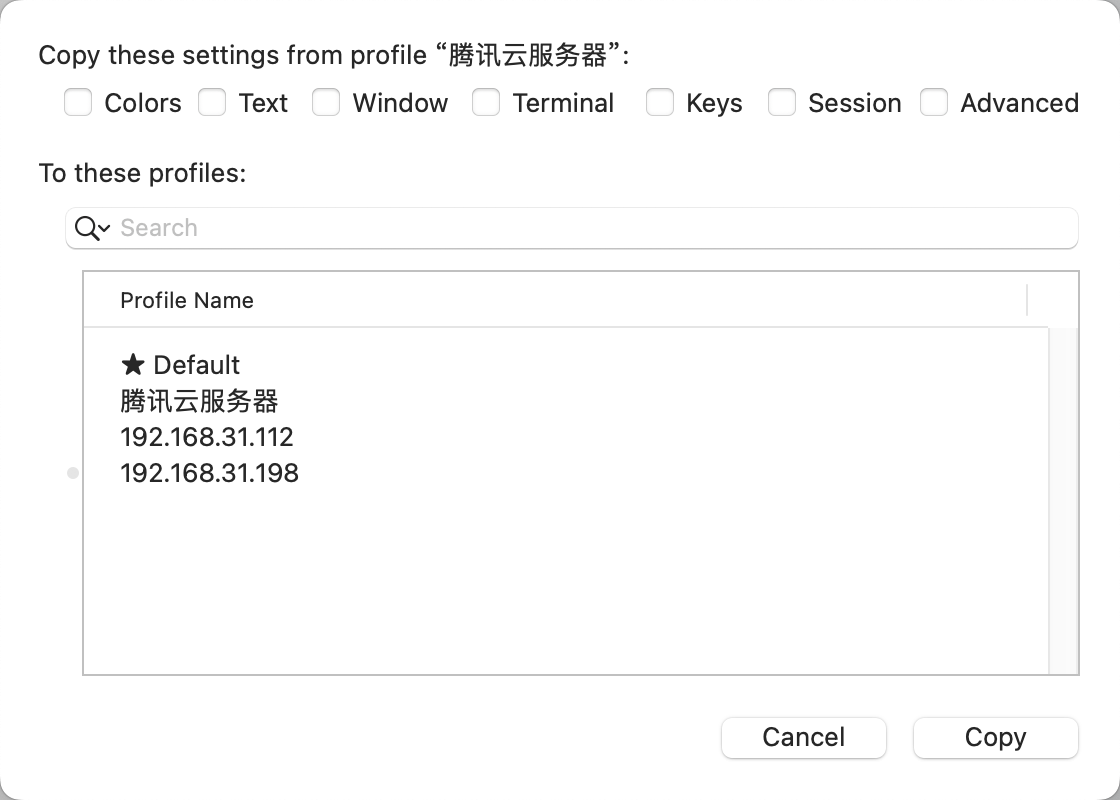Check the Advanced settings checkbox
This screenshot has width=1120, height=800.
point(934,103)
